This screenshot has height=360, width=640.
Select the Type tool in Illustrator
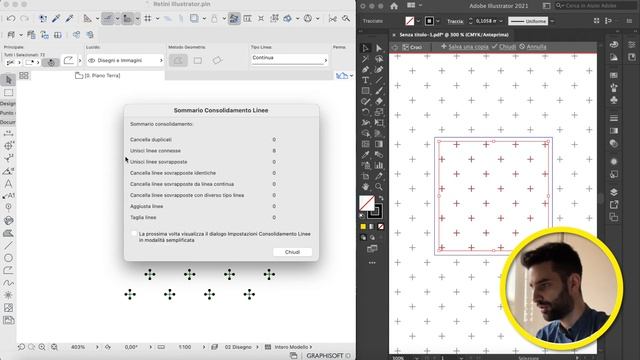coord(365,80)
